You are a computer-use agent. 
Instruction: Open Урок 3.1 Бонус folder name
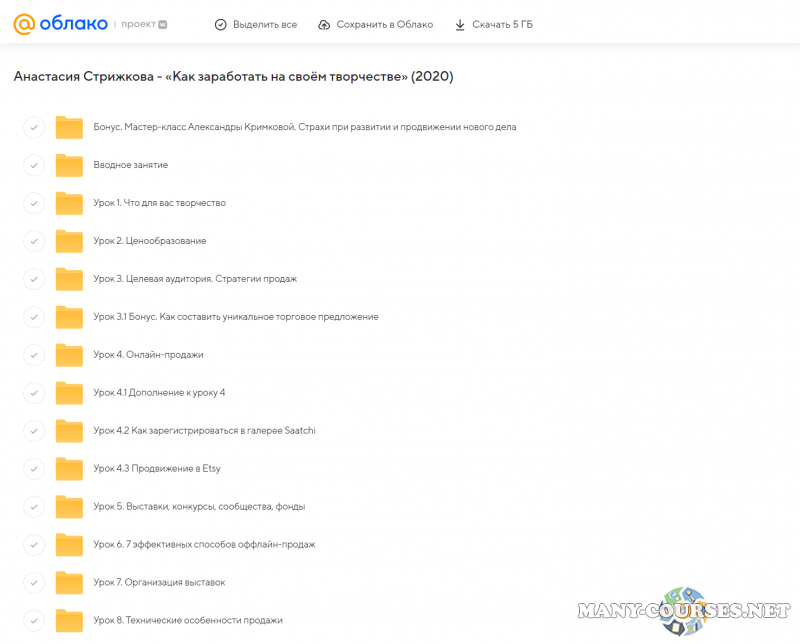pyautogui.click(x=235, y=317)
